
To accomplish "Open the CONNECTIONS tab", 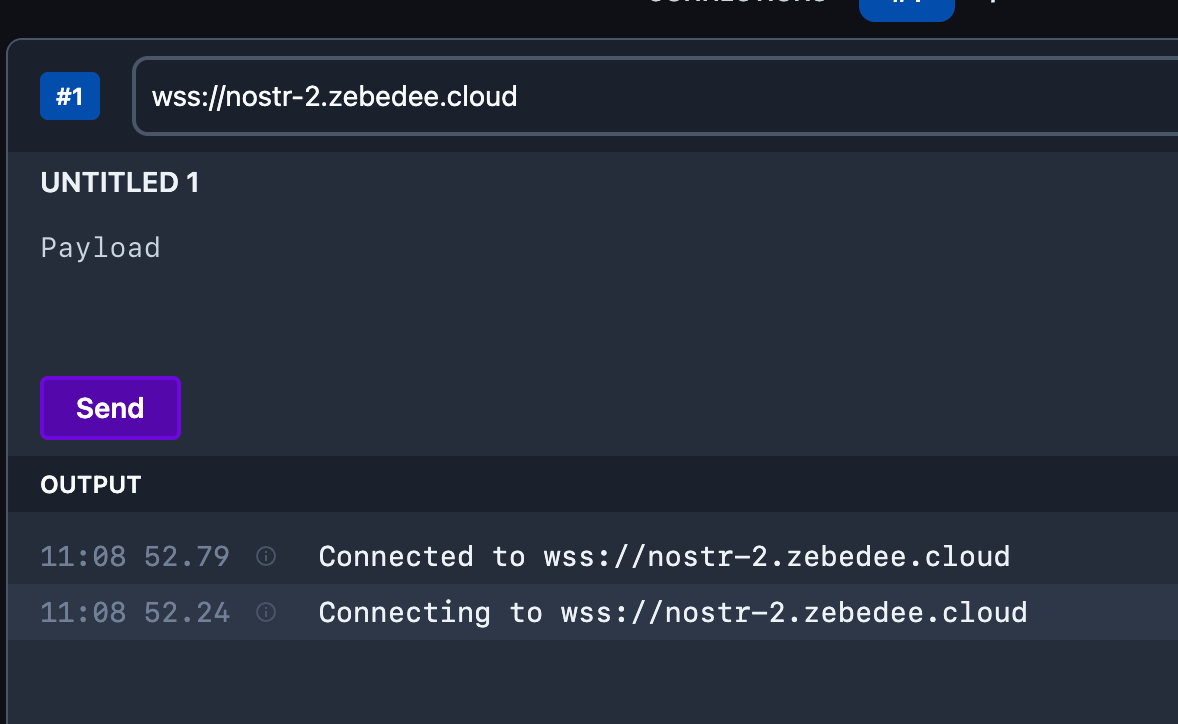I will pos(737,4).
